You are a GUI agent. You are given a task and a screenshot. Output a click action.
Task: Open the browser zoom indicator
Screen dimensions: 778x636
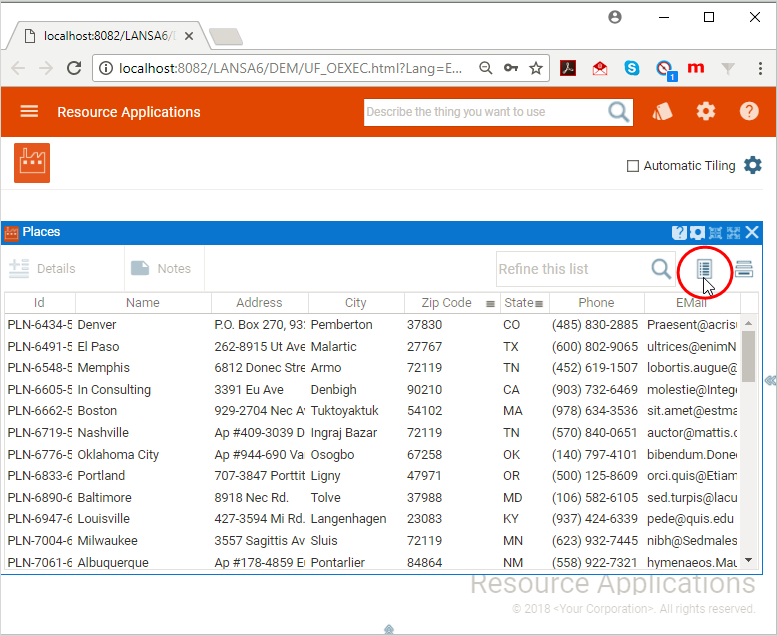(486, 68)
